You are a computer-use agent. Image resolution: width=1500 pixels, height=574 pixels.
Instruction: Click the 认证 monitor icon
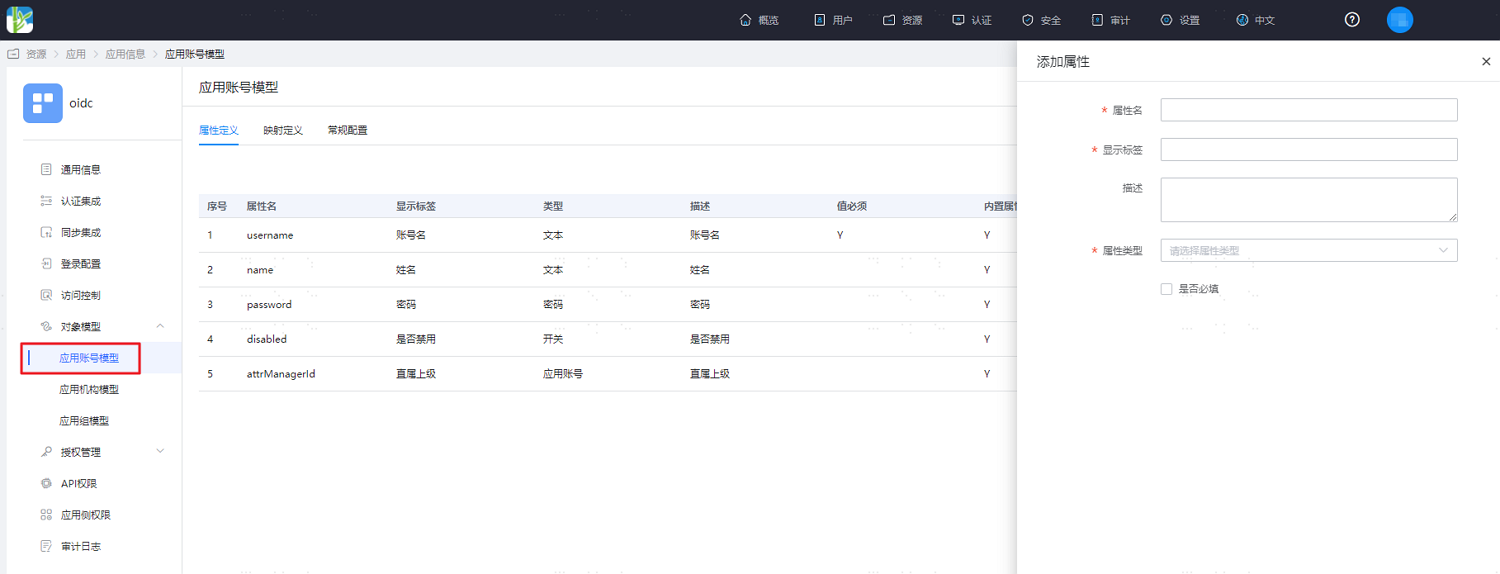[959, 20]
